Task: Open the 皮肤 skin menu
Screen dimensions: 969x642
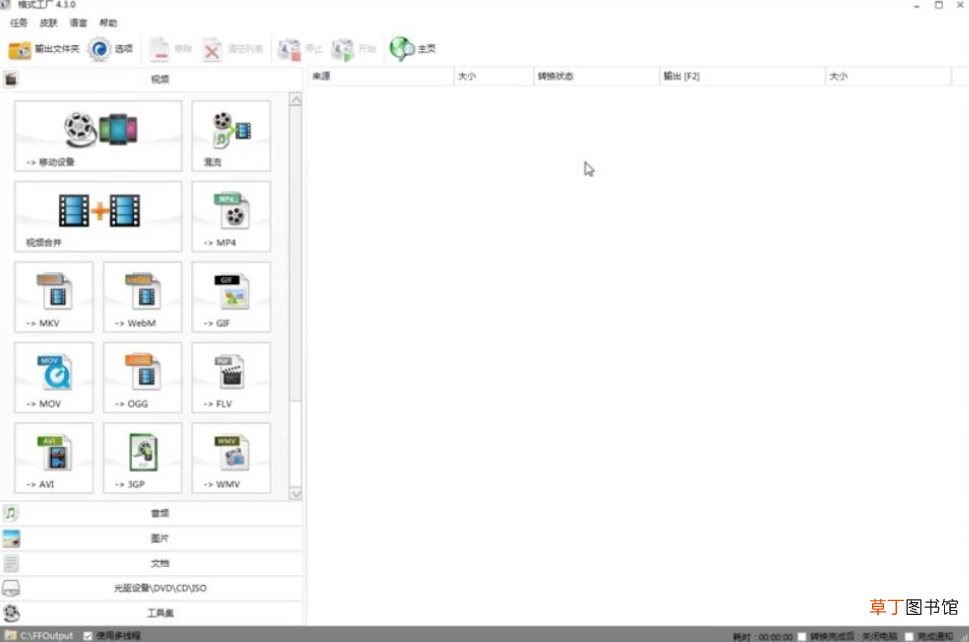Action: (48, 23)
